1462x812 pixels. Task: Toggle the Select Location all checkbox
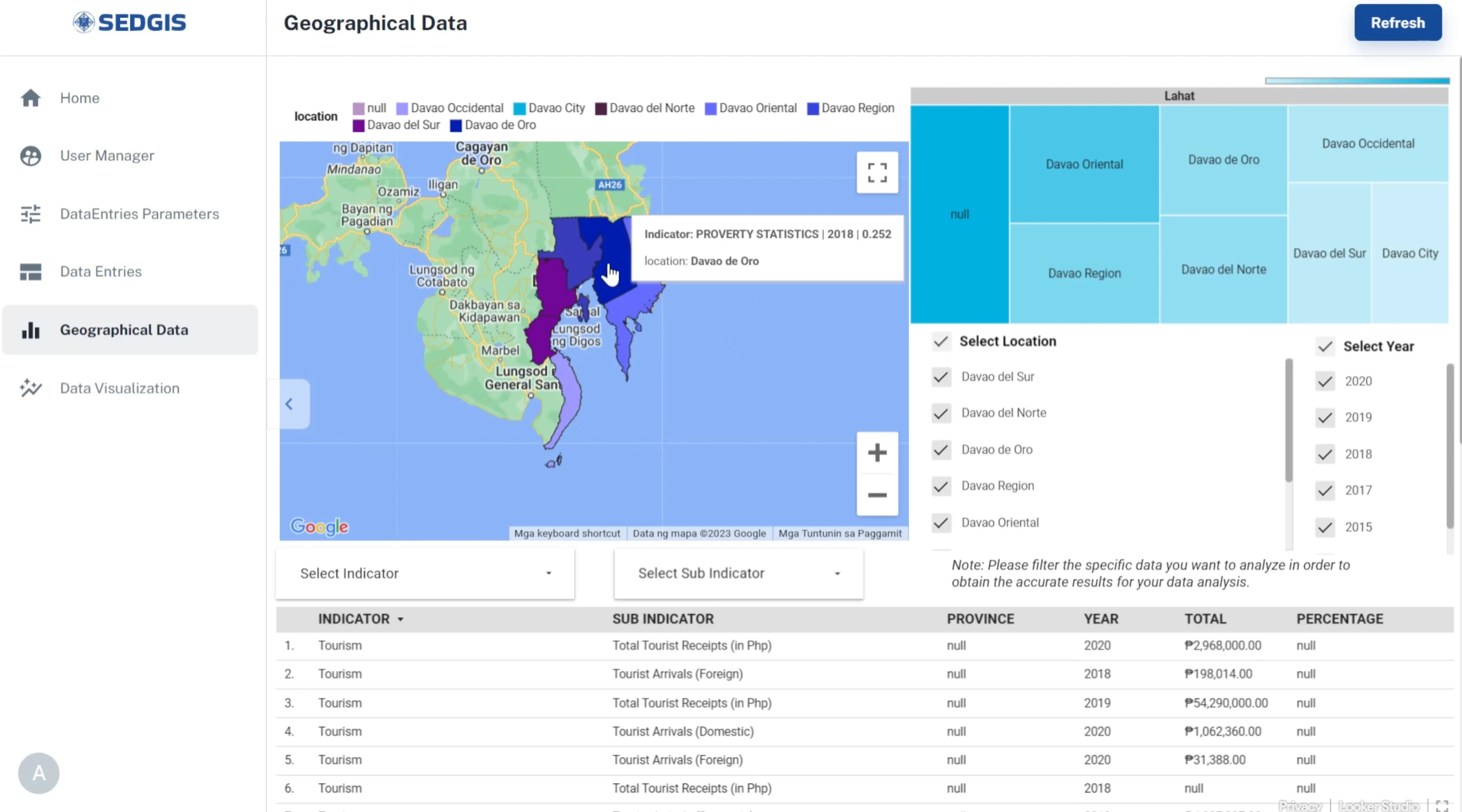[x=941, y=342]
